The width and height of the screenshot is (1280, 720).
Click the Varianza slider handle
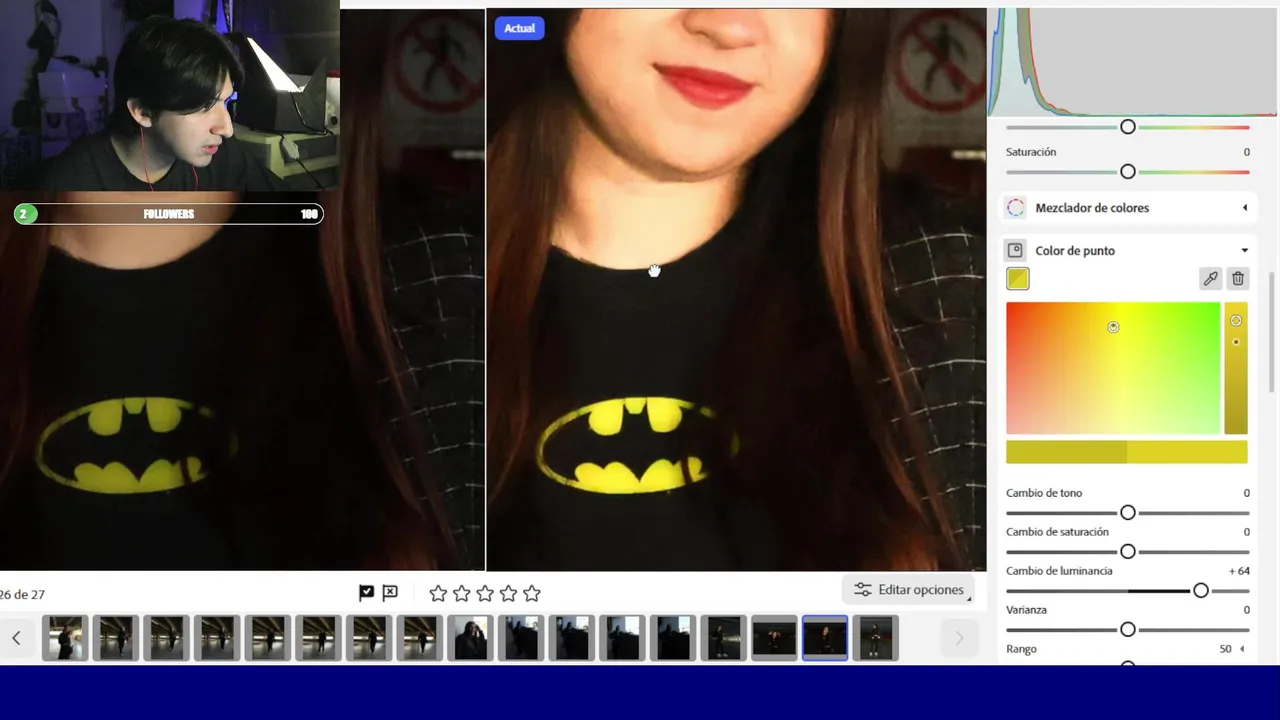tap(1128, 630)
